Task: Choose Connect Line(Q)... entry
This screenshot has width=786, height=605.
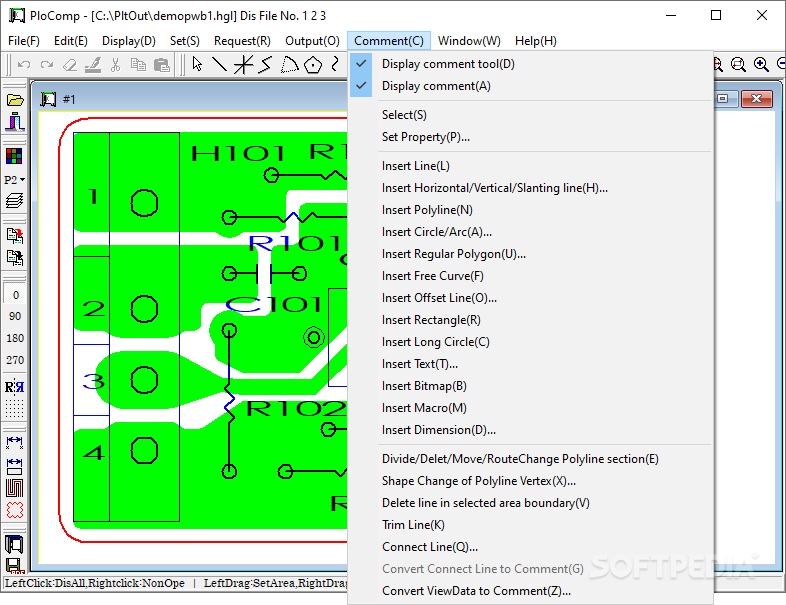Action: pos(530,547)
